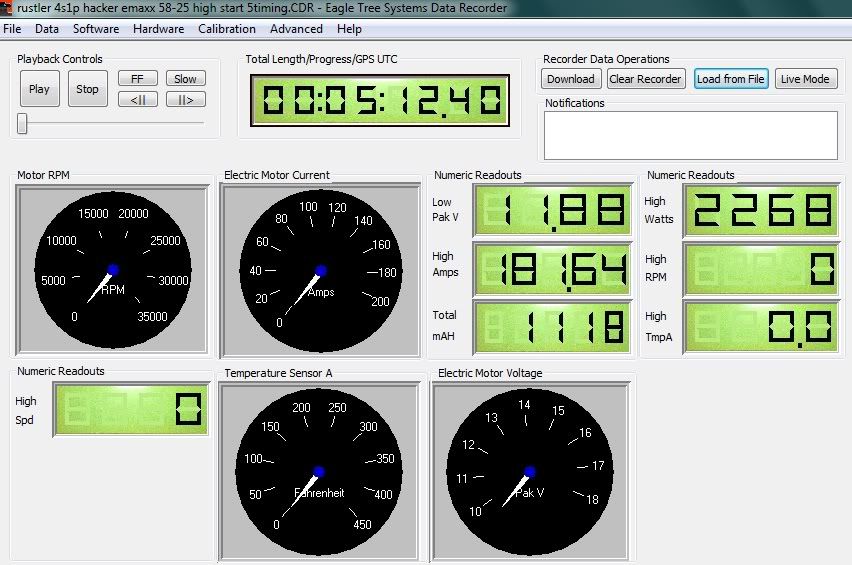Click the Slow playback button
Viewport: 852px width, 565px height.
pyautogui.click(x=185, y=79)
